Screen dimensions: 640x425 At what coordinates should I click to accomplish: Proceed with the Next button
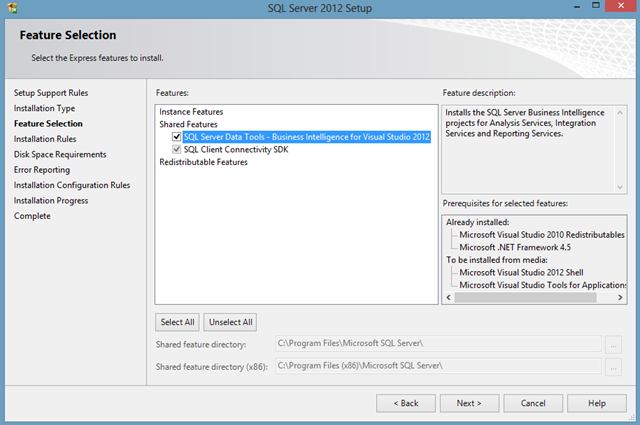469,403
